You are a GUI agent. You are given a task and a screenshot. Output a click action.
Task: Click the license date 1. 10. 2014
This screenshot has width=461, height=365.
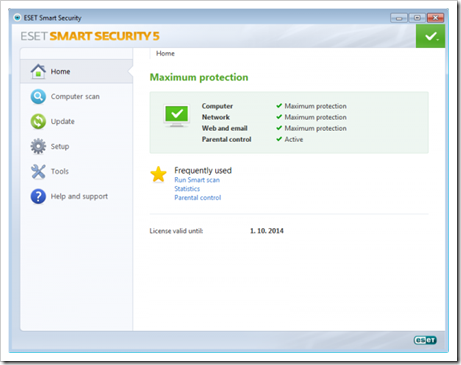(x=267, y=231)
